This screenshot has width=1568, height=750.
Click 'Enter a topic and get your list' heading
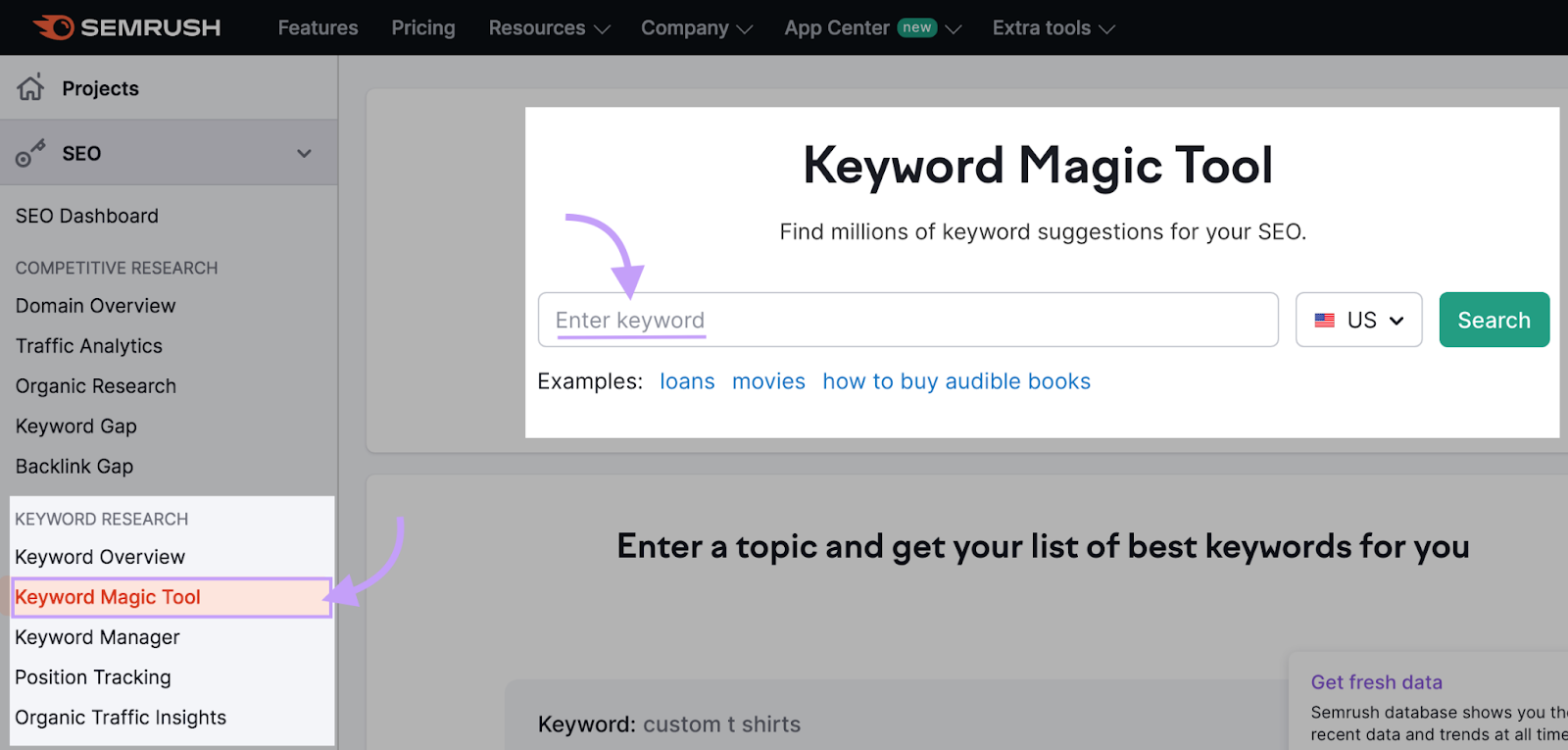point(1043,546)
